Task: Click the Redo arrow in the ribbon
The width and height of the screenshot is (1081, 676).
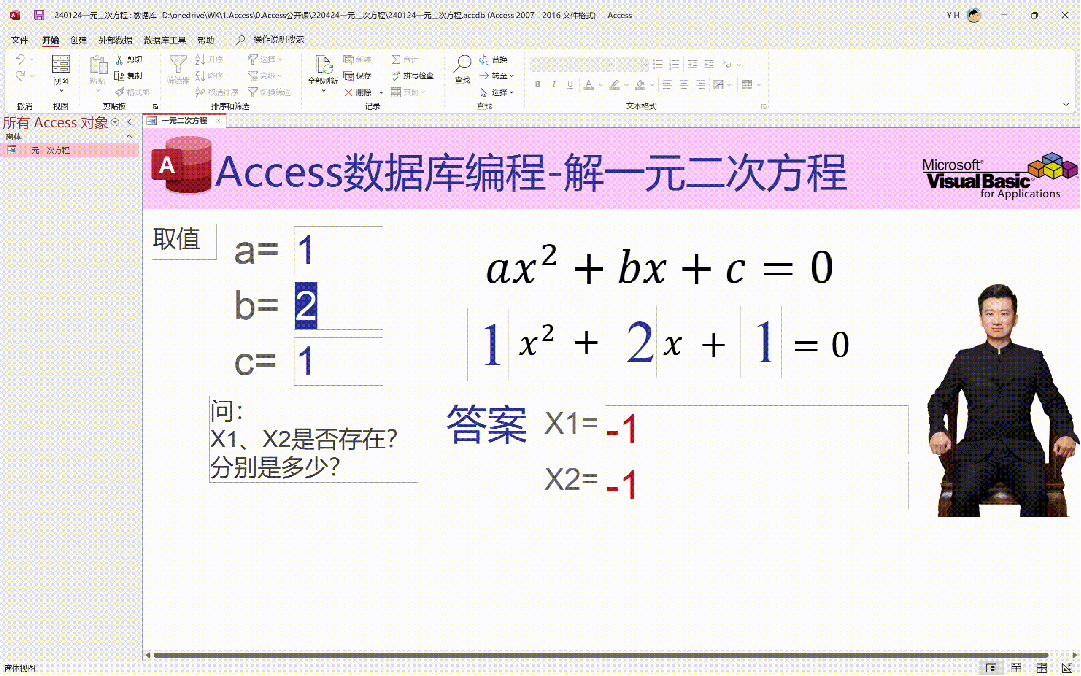Action: (21, 76)
